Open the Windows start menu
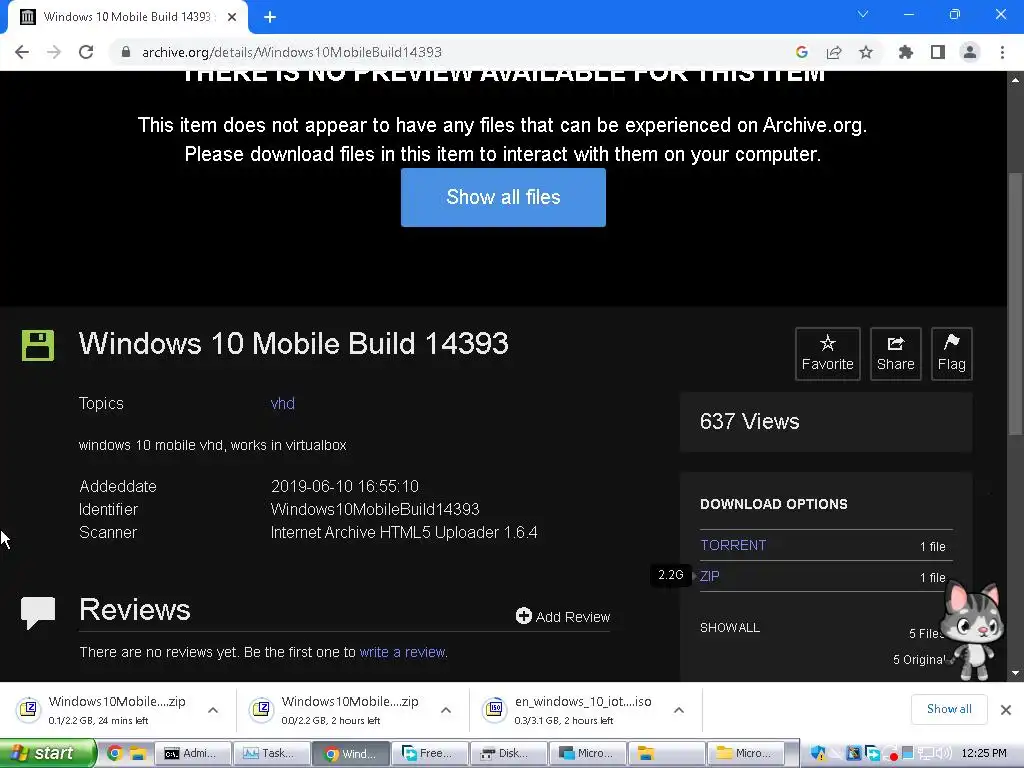 (x=48, y=753)
